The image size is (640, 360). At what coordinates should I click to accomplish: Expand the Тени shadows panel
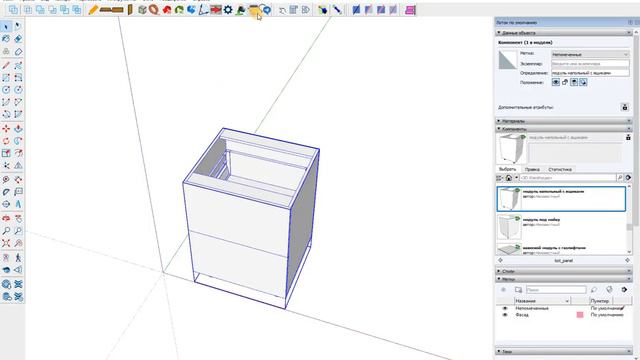(563, 351)
